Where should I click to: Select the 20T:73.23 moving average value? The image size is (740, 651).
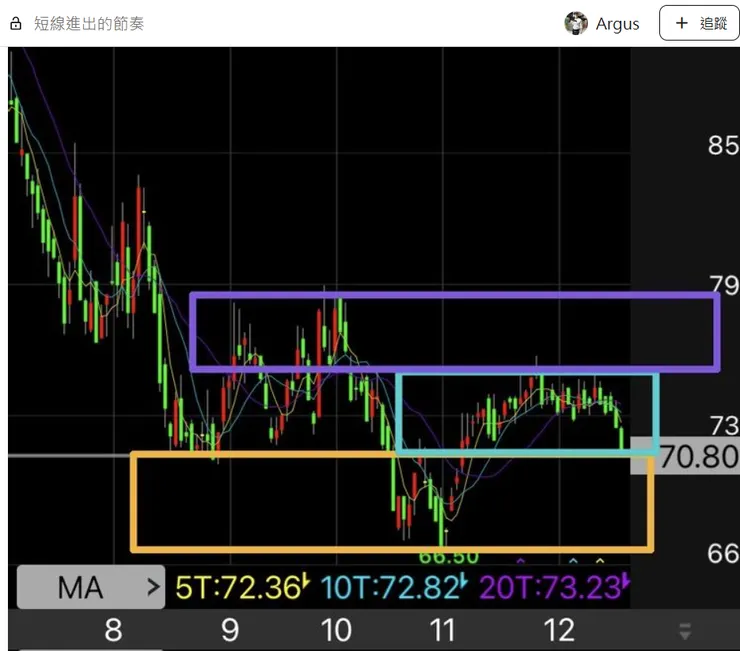click(x=554, y=587)
